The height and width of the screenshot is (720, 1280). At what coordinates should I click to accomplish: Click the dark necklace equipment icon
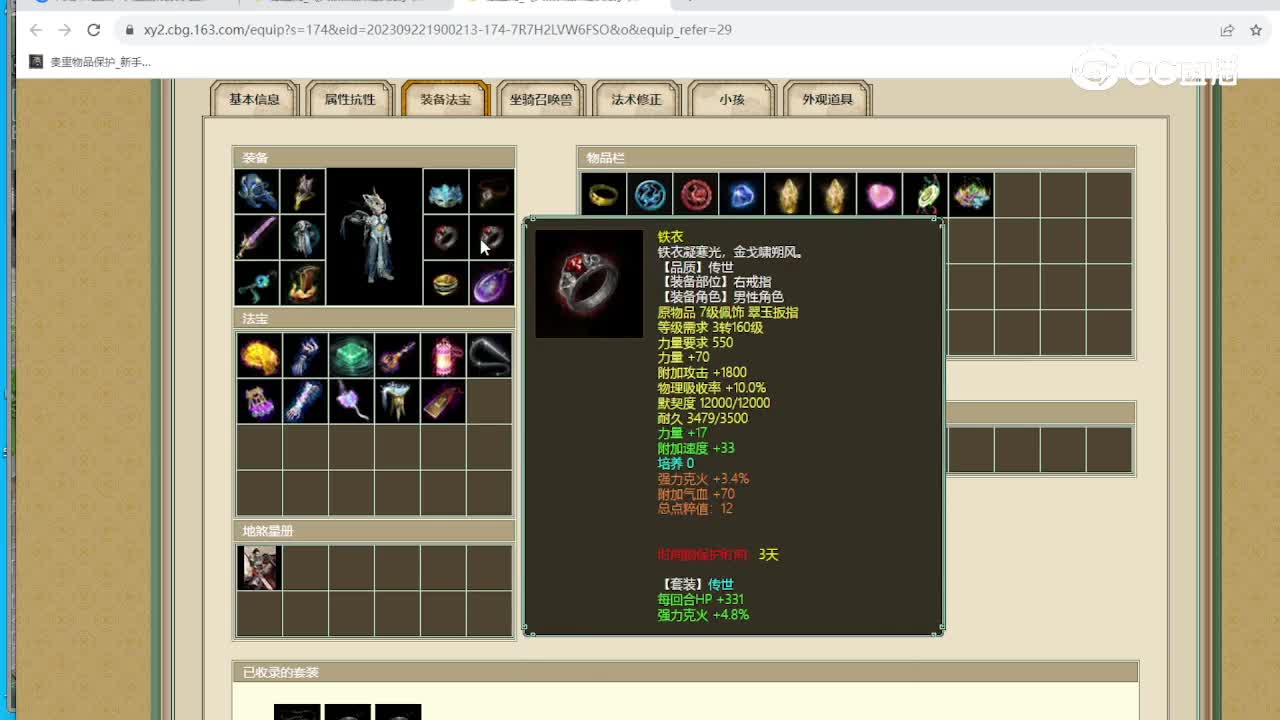[492, 191]
